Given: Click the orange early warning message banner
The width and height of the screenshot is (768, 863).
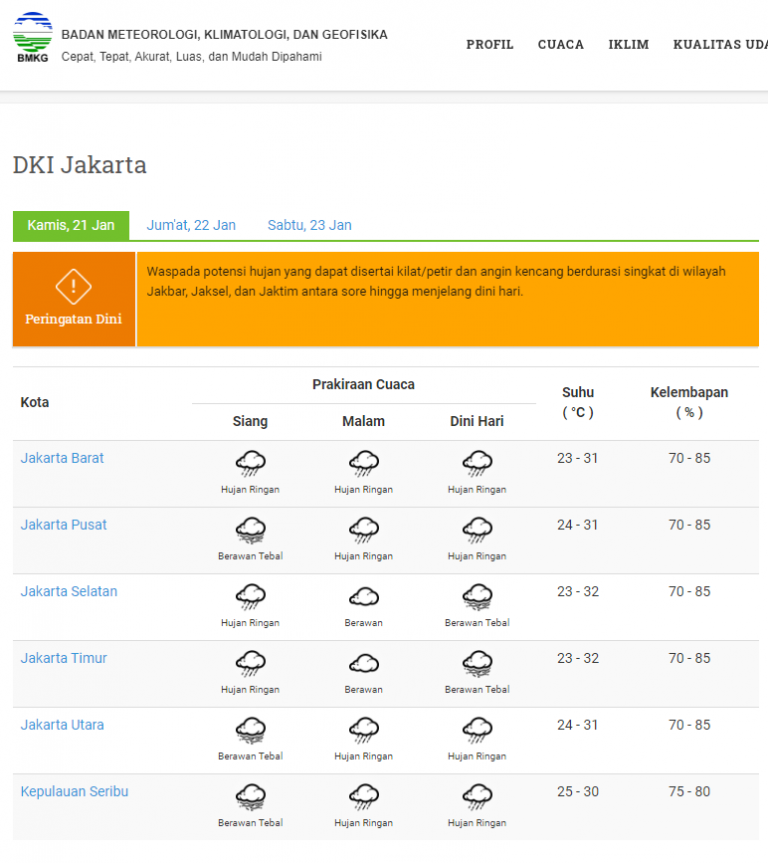Looking at the screenshot, I should pyautogui.click(x=446, y=299).
